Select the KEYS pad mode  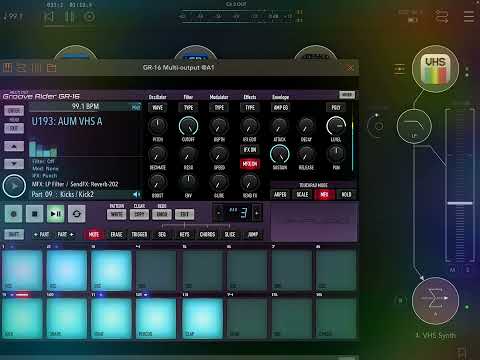tap(184, 235)
